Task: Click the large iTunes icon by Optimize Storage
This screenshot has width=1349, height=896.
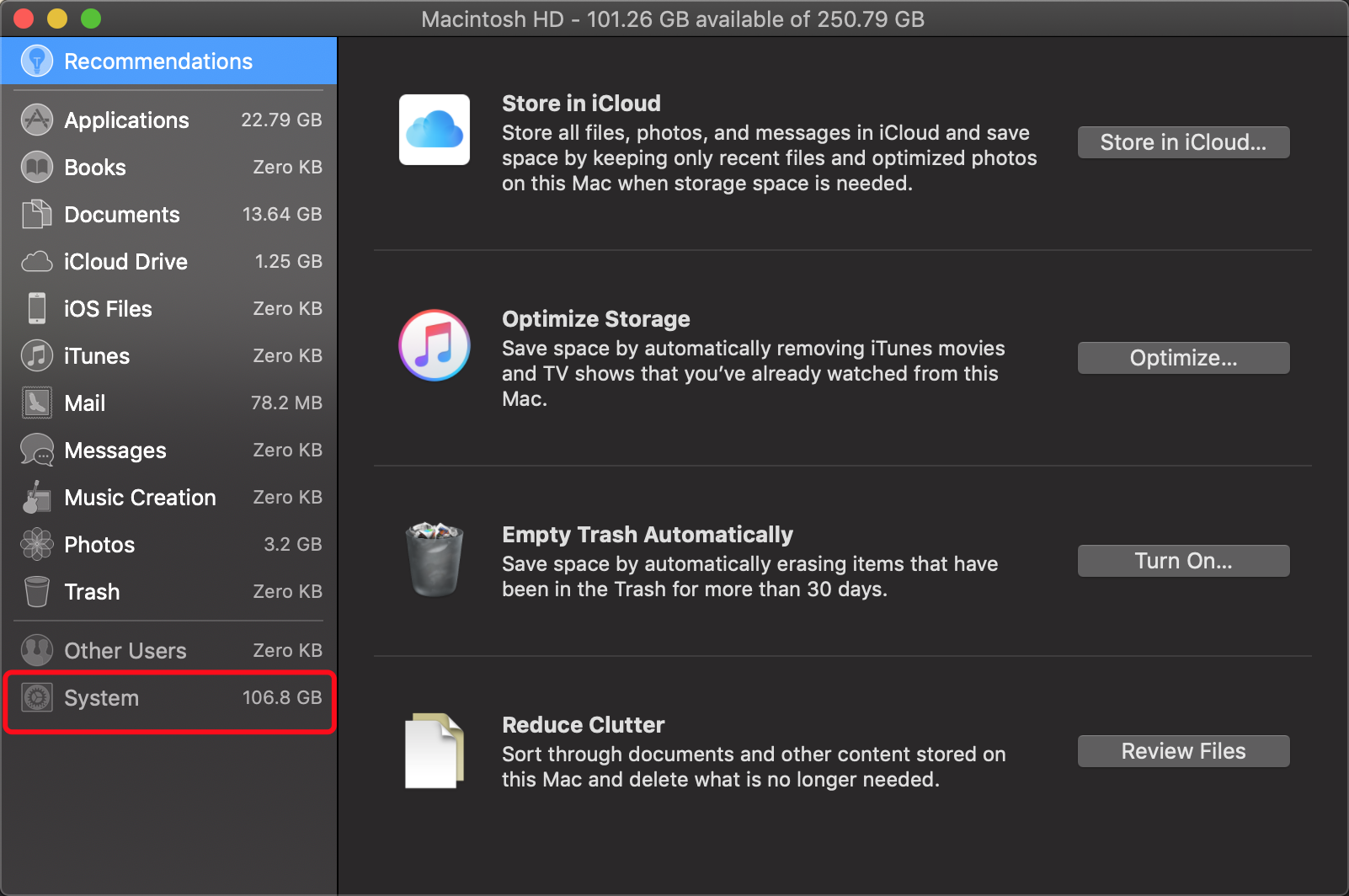Action: (x=435, y=345)
